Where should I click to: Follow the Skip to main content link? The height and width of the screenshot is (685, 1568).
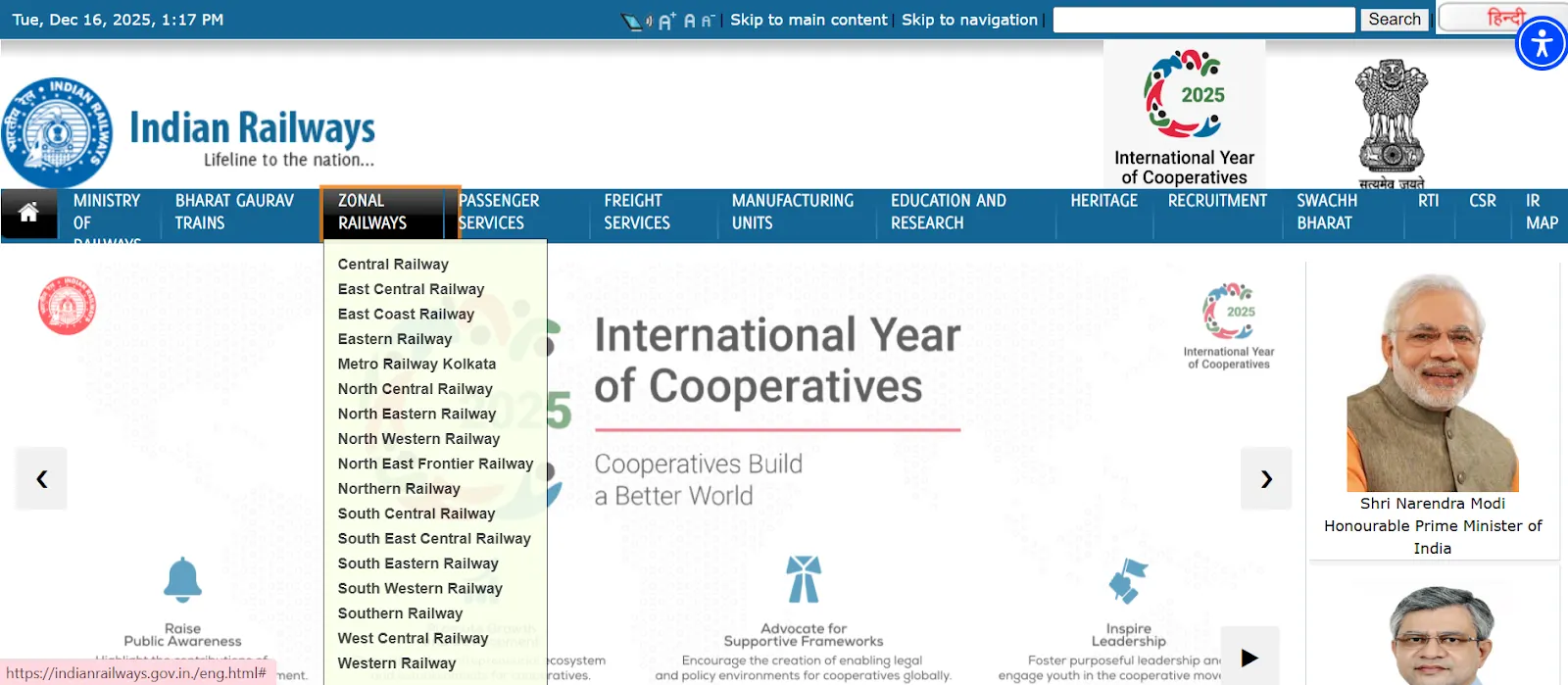coord(808,20)
